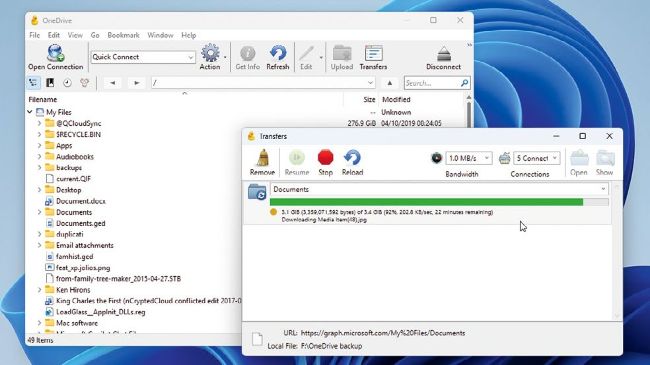Image resolution: width=650 pixels, height=365 pixels.
Task: Expand the Email attachments folder
Action: tap(39, 246)
